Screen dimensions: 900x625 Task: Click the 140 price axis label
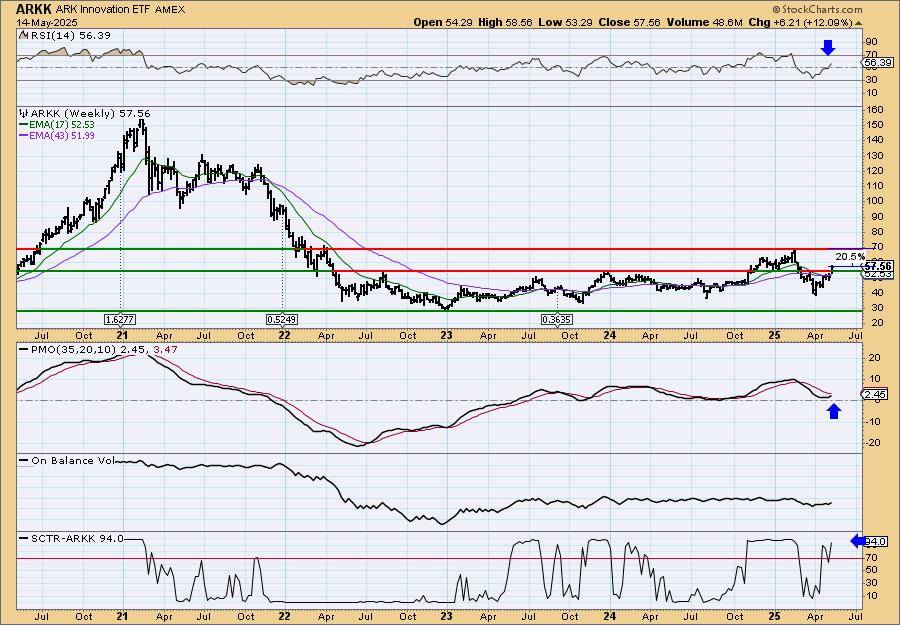pyautogui.click(x=875, y=140)
